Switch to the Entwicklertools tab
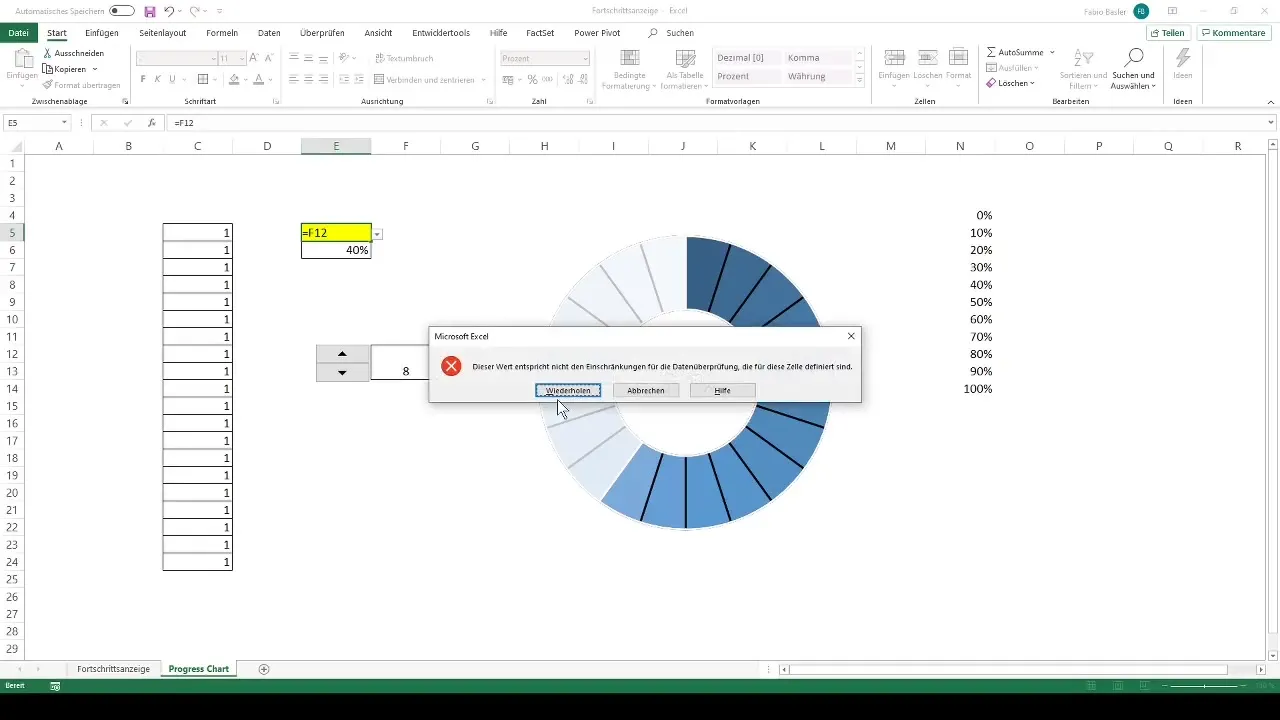 click(x=441, y=33)
